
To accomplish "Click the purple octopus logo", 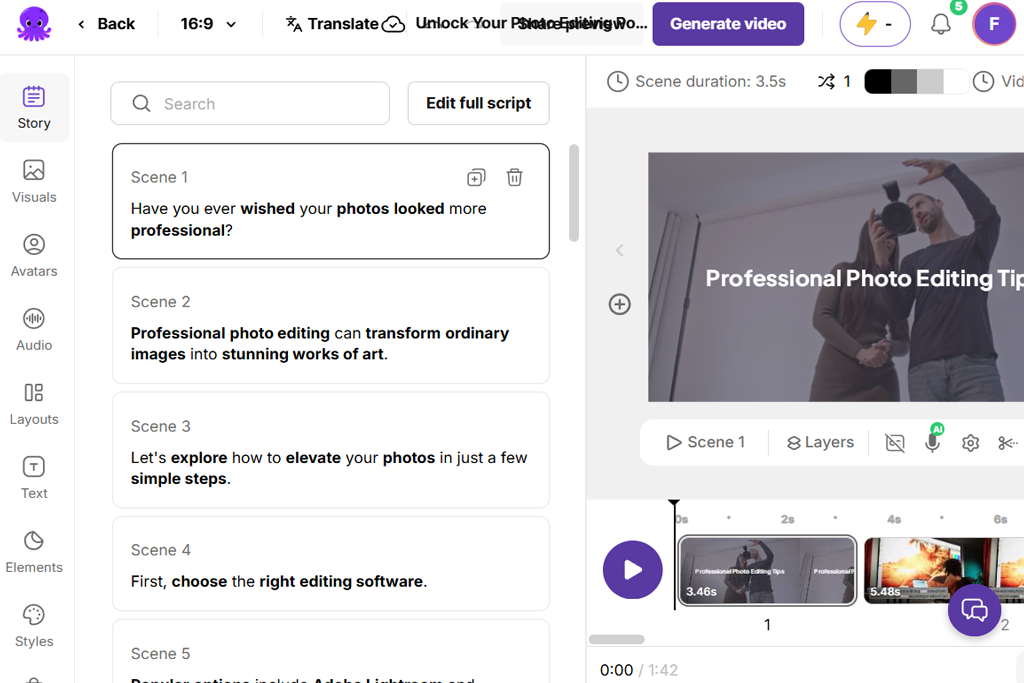I will [x=34, y=24].
